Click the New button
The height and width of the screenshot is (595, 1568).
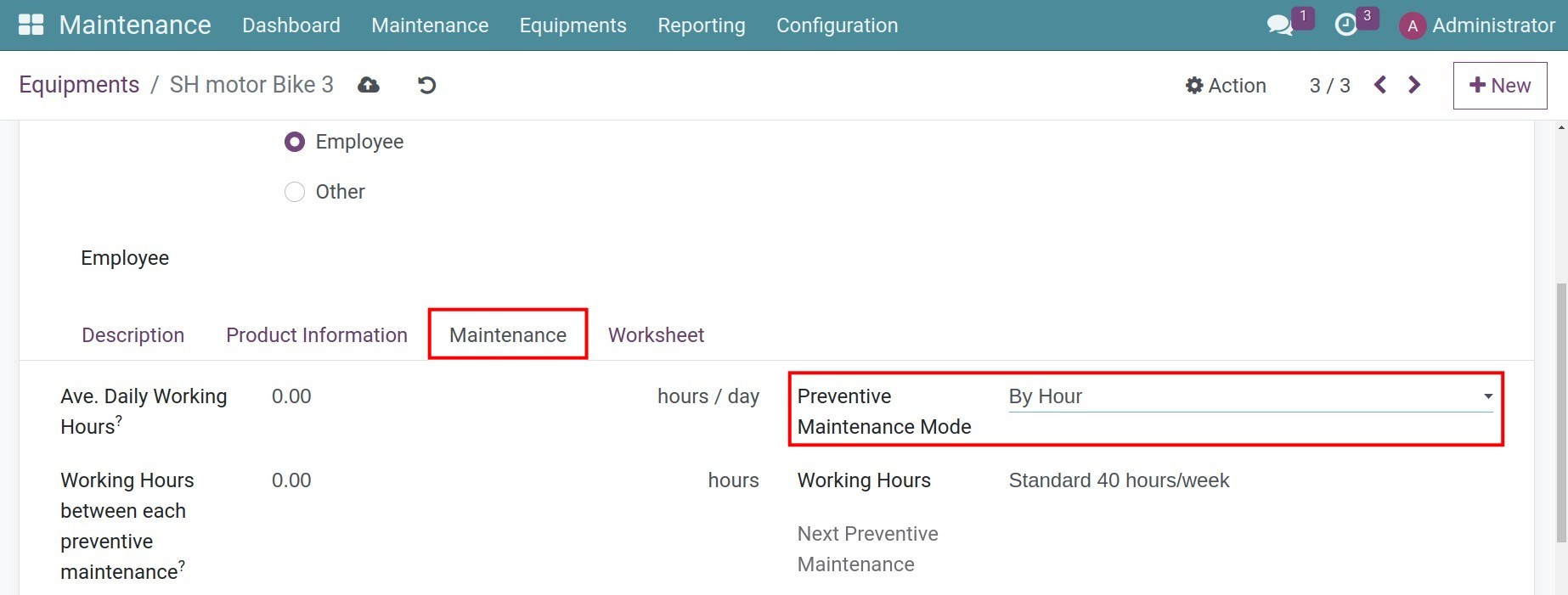[x=1500, y=86]
